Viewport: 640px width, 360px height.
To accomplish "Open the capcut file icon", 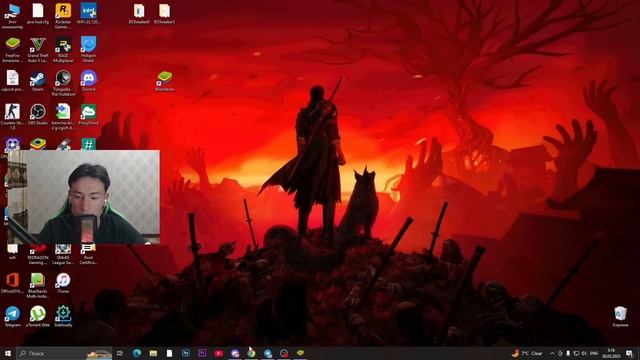I will click(x=12, y=81).
